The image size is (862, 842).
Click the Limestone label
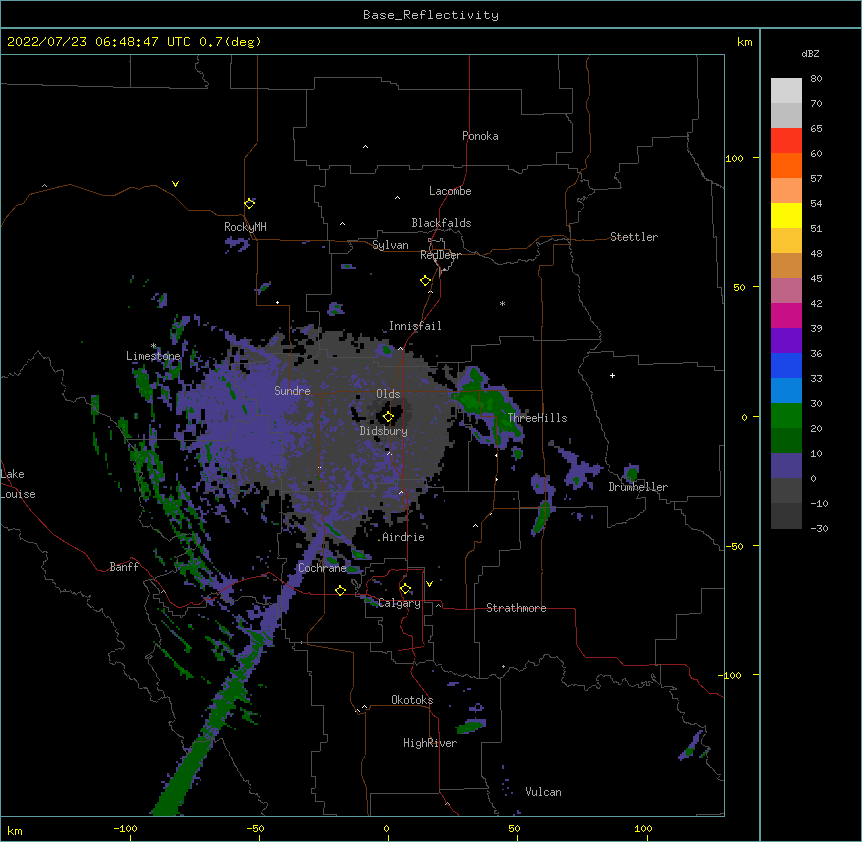pyautogui.click(x=153, y=356)
